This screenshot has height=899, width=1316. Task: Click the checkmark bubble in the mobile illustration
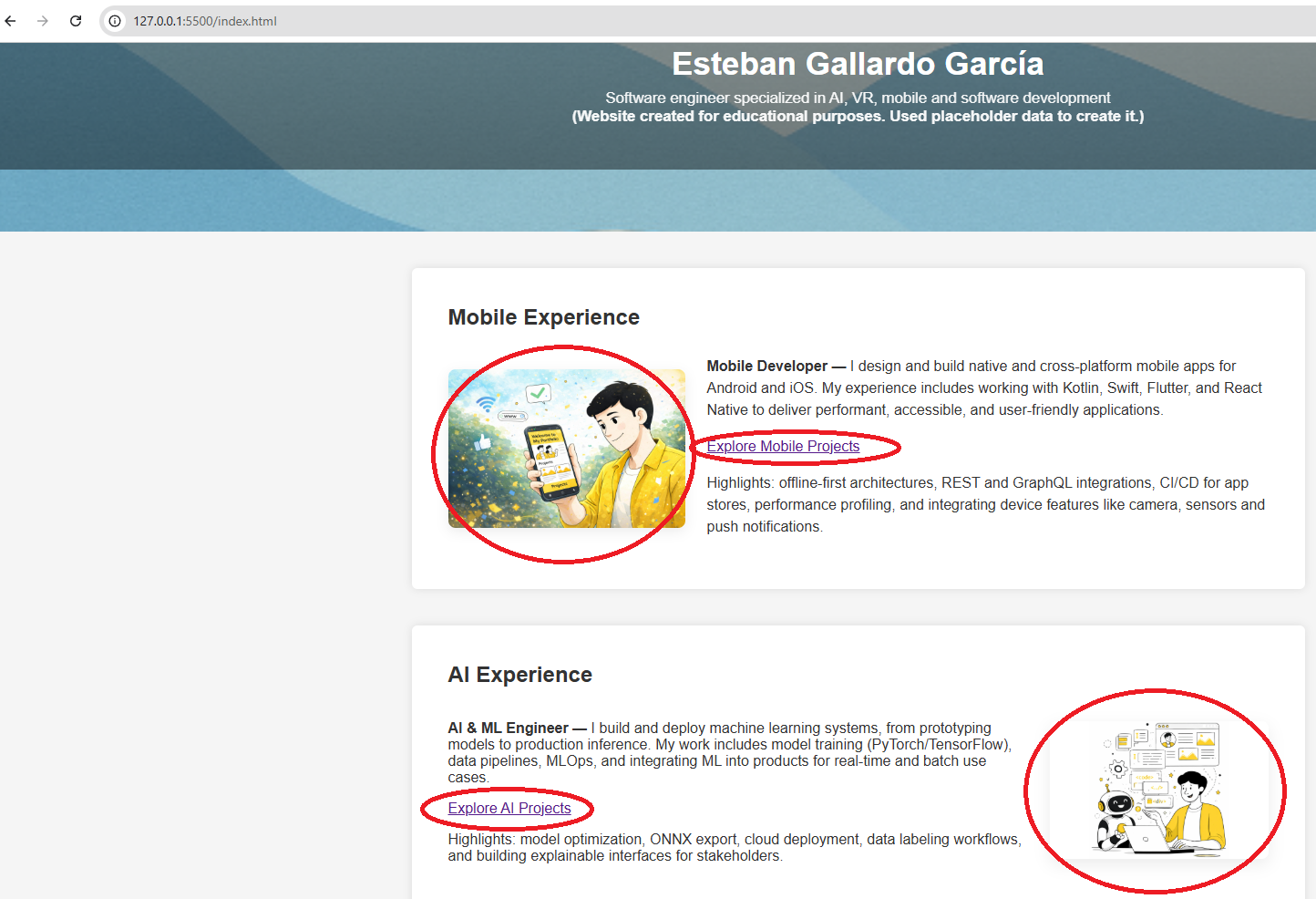tap(539, 393)
